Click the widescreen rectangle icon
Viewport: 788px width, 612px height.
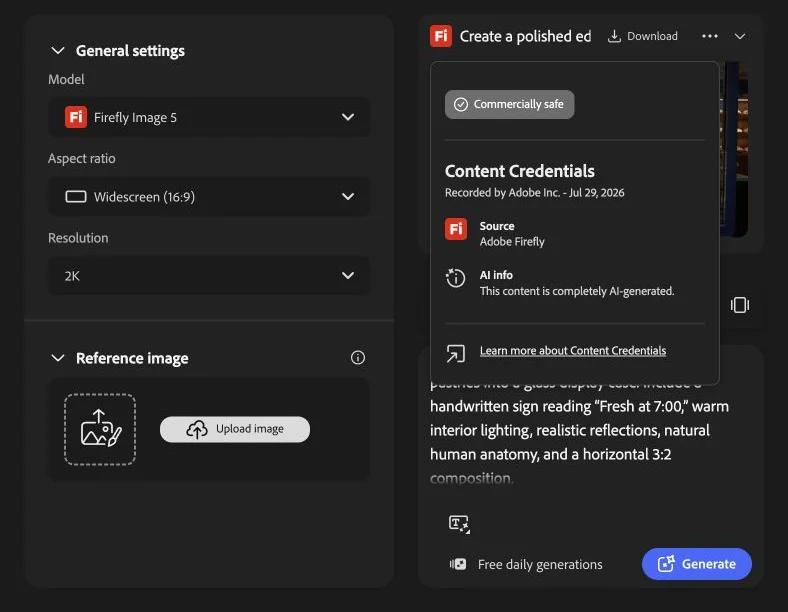point(76,196)
